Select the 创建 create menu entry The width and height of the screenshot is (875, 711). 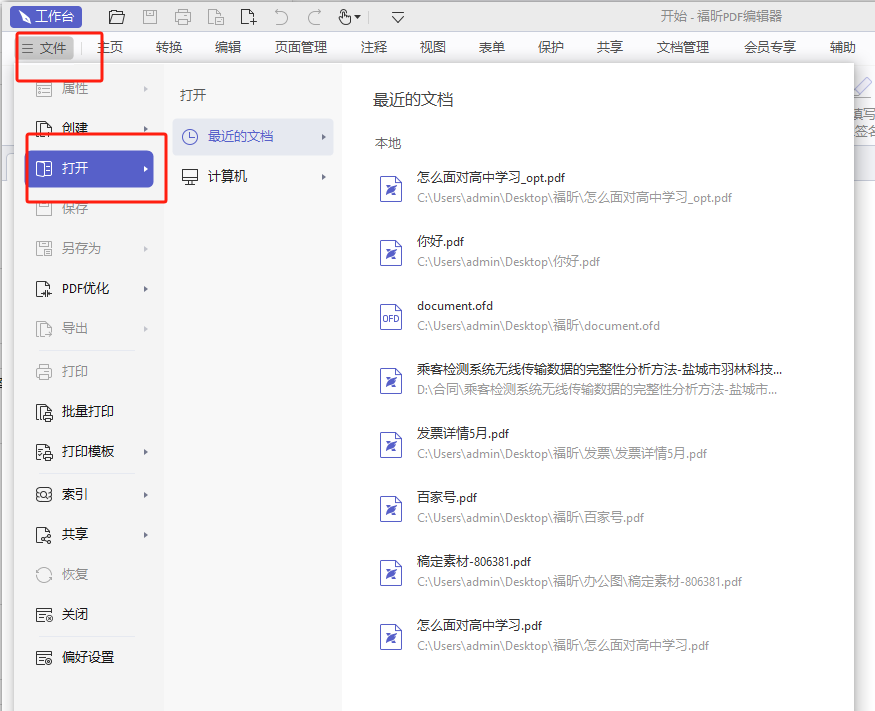click(90, 128)
